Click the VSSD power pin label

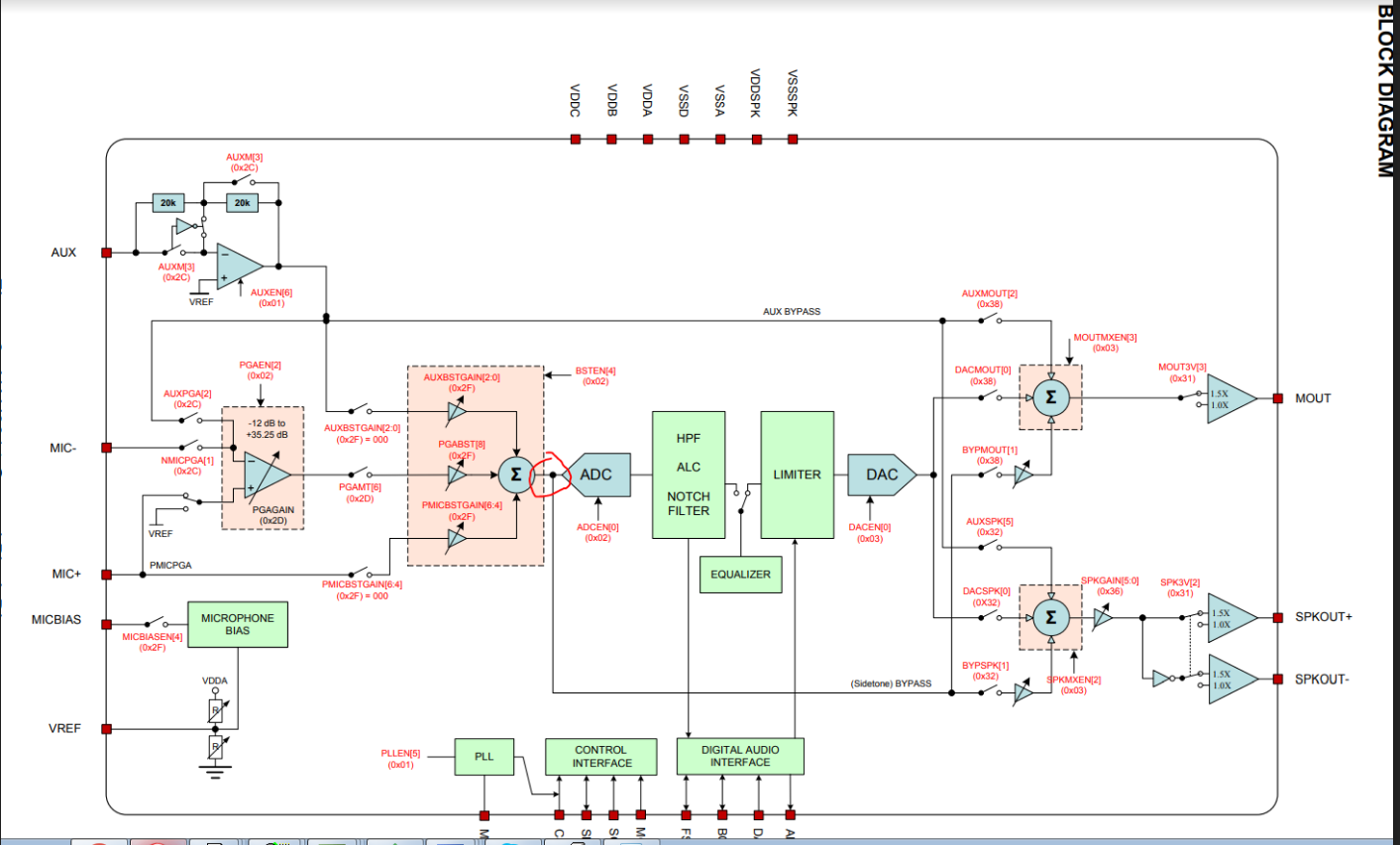coord(684,100)
